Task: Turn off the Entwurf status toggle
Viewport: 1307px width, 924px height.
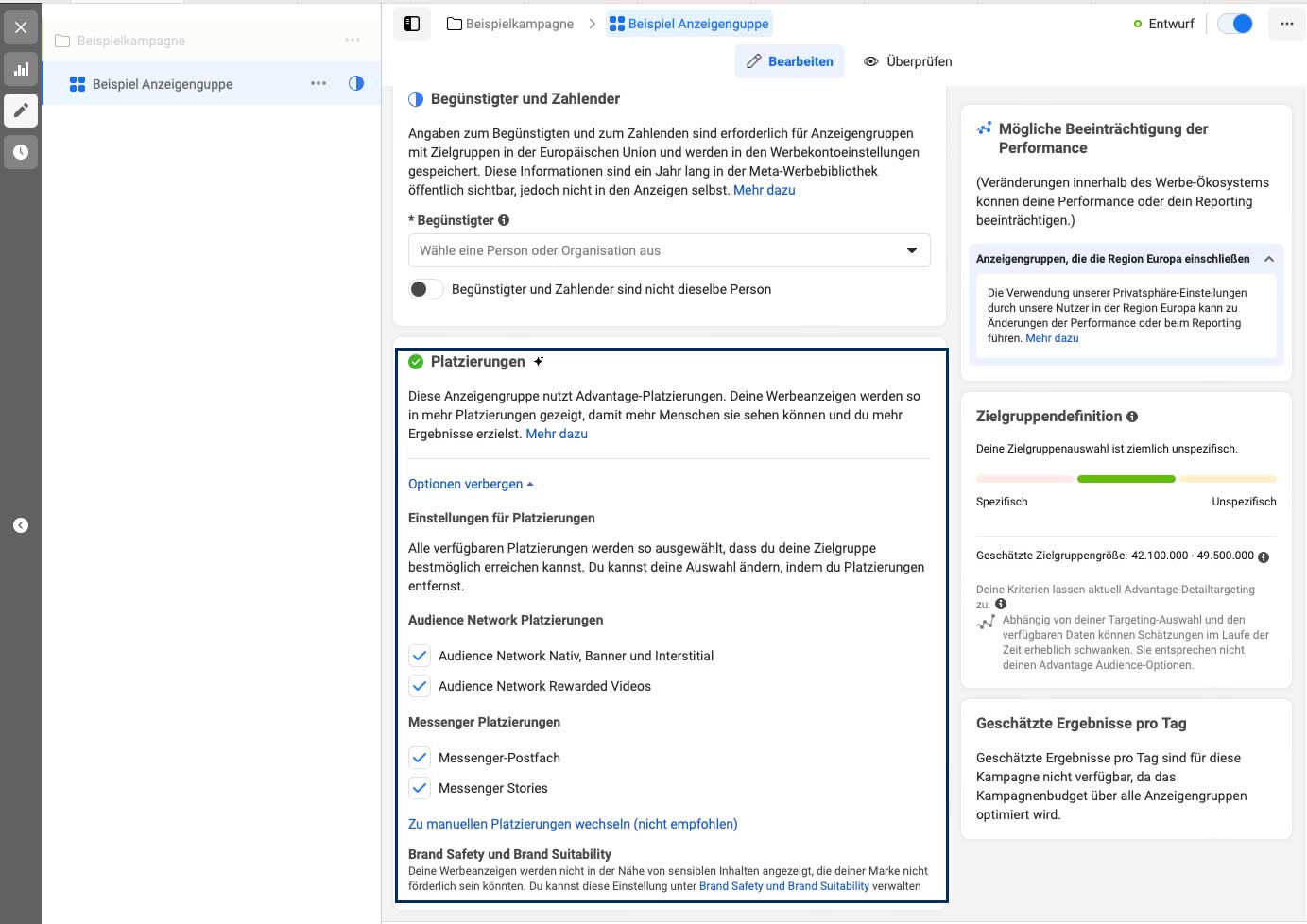Action: pos(1234,23)
